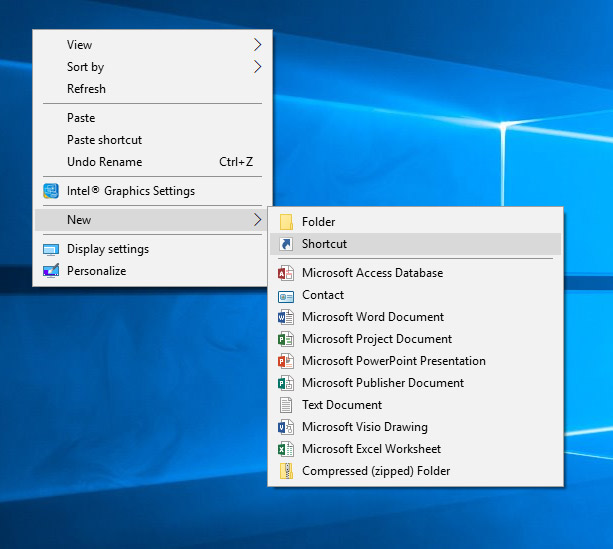Viewport: 613px width, 549px height.
Task: Click the Visio Drawing file icon
Action: (x=286, y=427)
